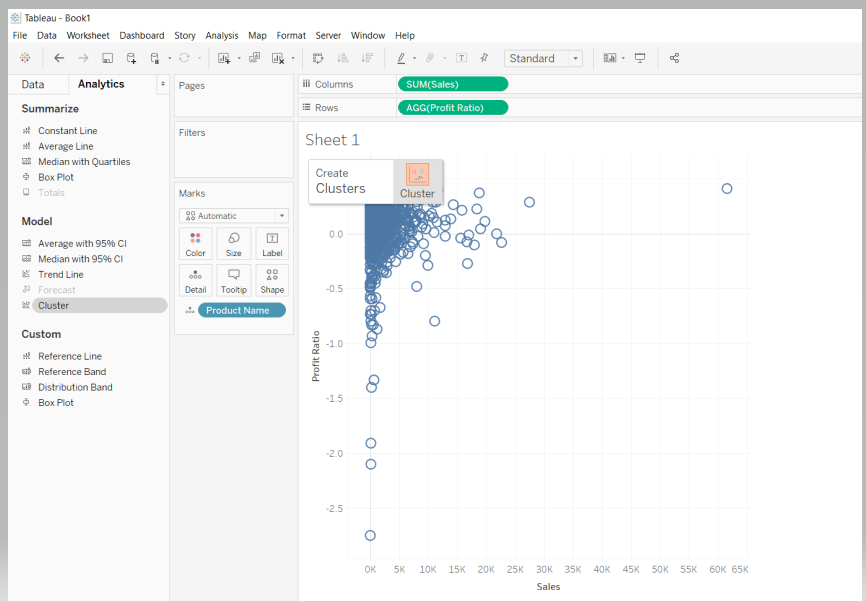Click the Tableau start page logo icon
The width and height of the screenshot is (866, 601).
tap(25, 58)
